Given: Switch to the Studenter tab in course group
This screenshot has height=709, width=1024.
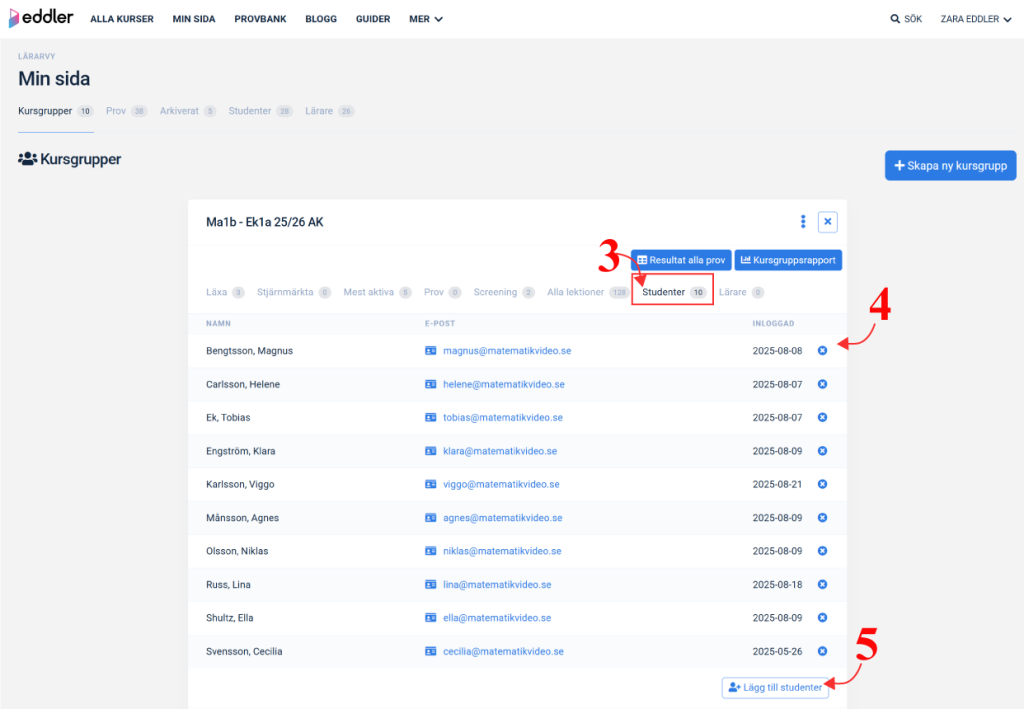Looking at the screenshot, I should 671,292.
